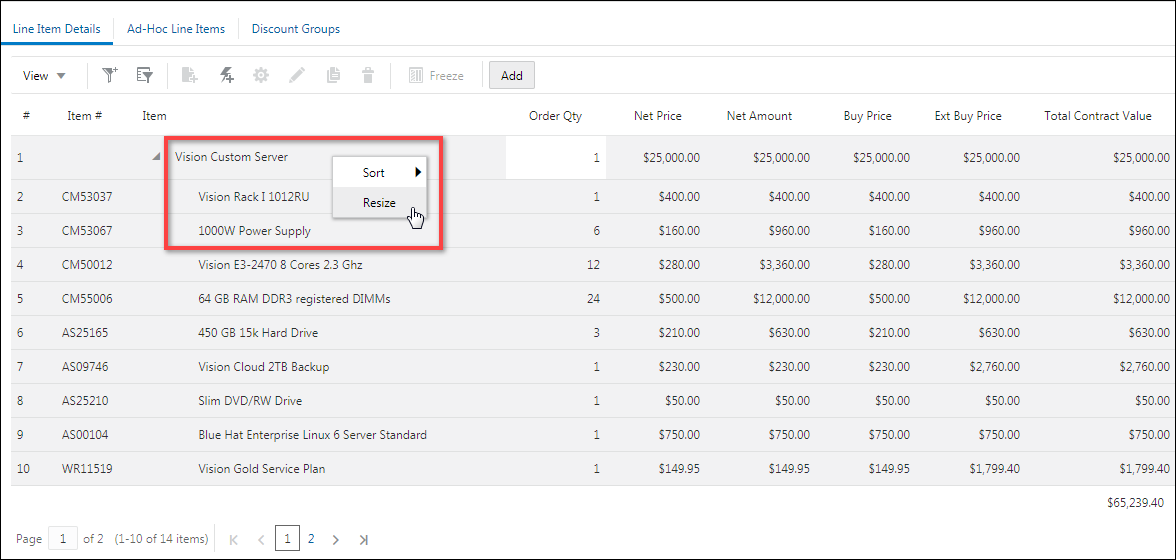
Task: Click the filter table rows icon
Action: (x=144, y=75)
